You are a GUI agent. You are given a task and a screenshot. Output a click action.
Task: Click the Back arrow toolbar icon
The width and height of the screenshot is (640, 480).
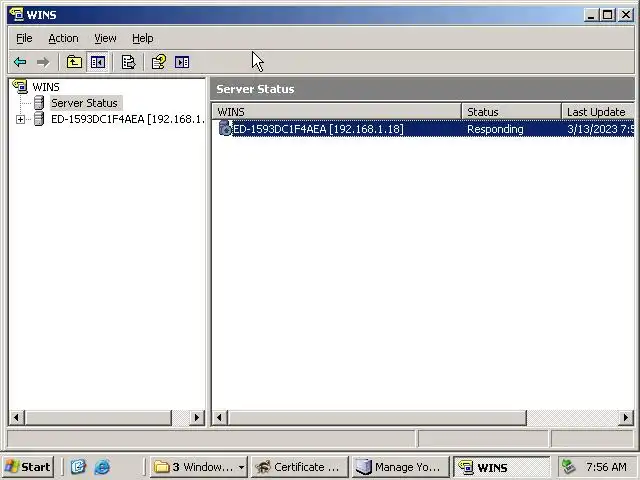(20, 62)
